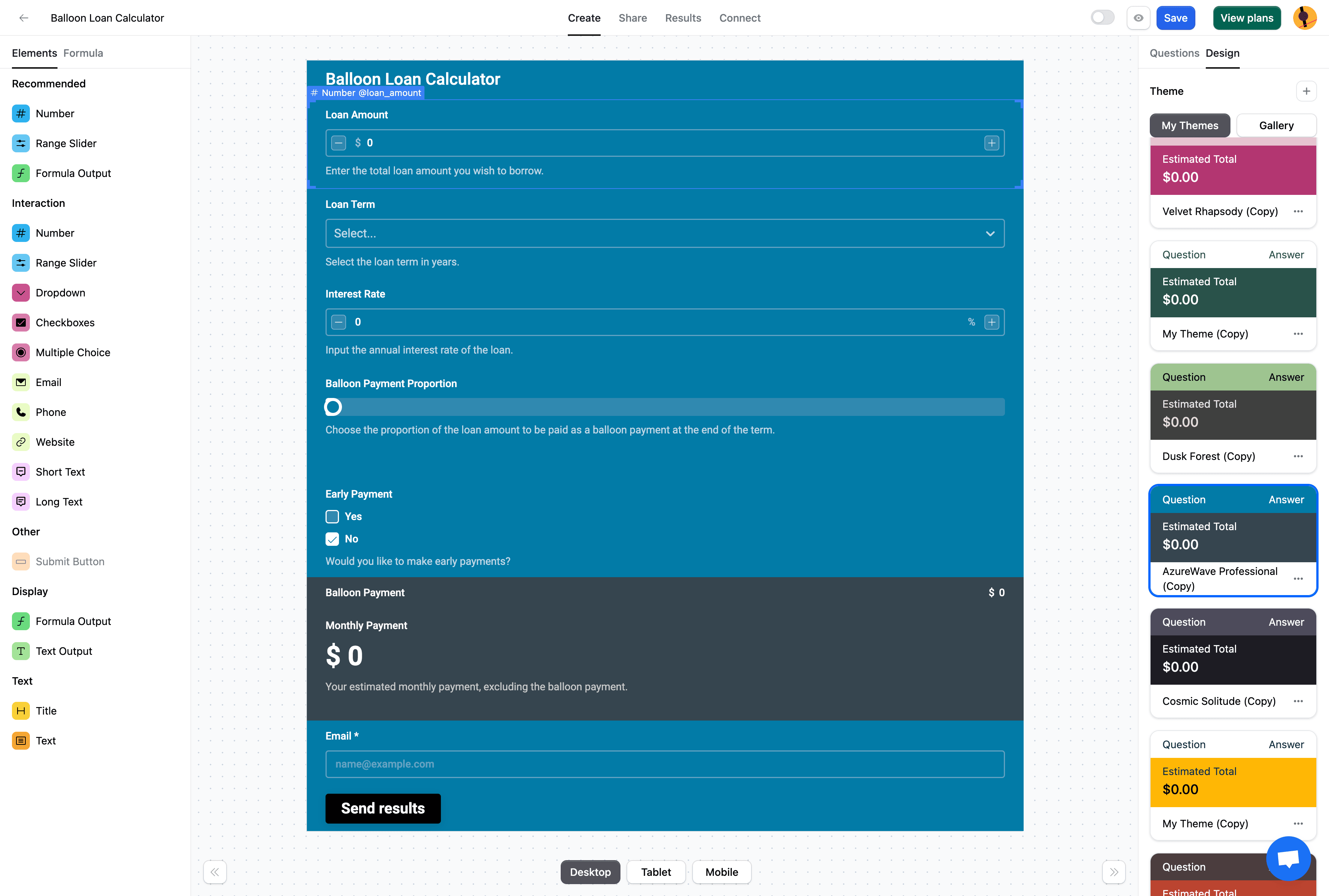This screenshot has width=1329, height=896.
Task: Click the back arrow icon
Action: [x=24, y=18]
